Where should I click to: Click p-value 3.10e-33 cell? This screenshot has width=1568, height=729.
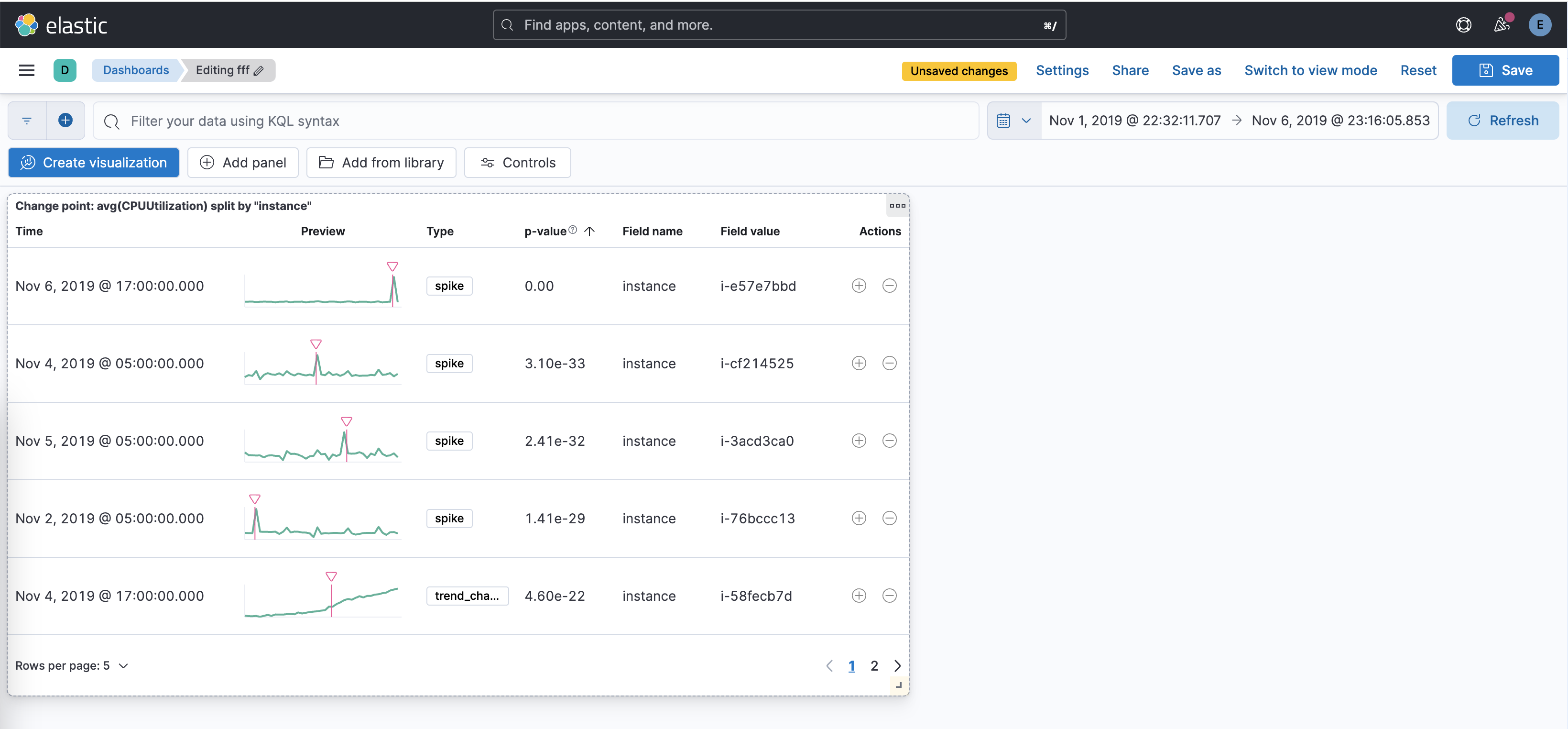pos(555,363)
